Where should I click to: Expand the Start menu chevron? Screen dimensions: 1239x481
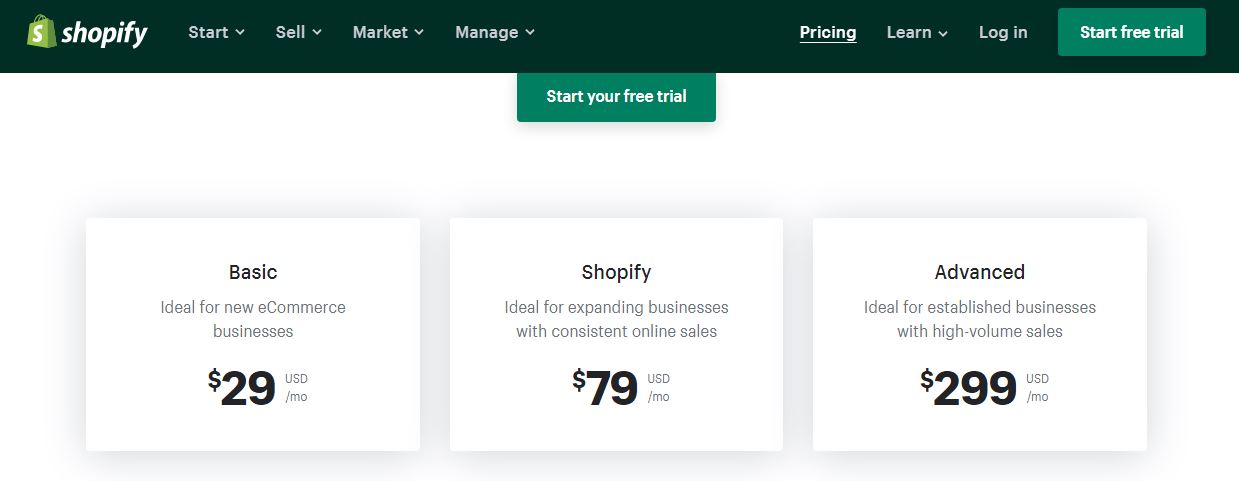pos(240,33)
